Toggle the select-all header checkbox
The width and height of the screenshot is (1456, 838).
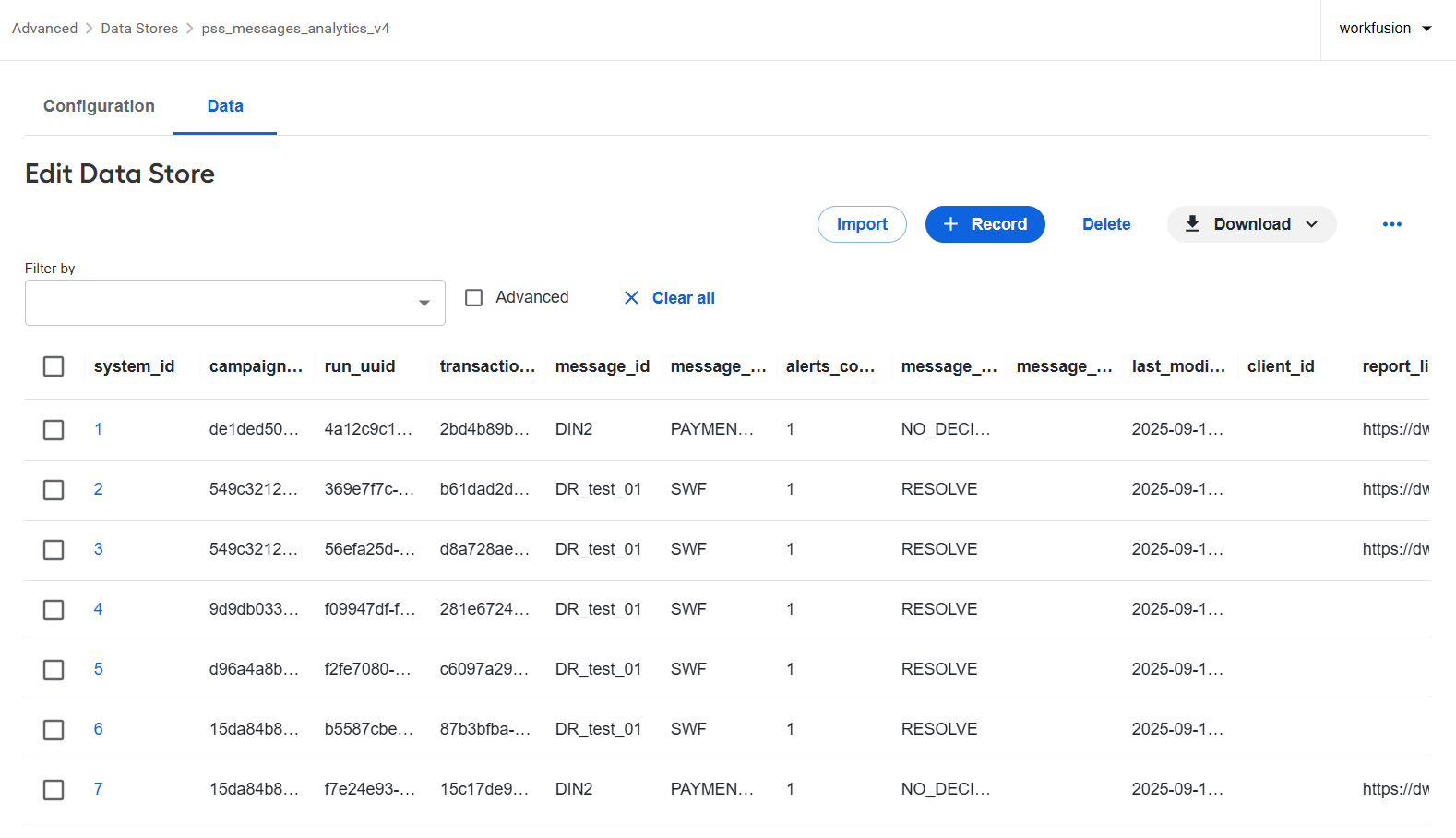pyautogui.click(x=54, y=366)
